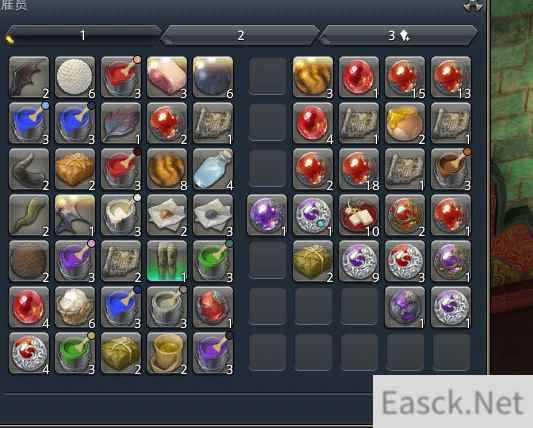Switch to inventory tab 1
The height and width of the screenshot is (428, 533).
coord(83,35)
